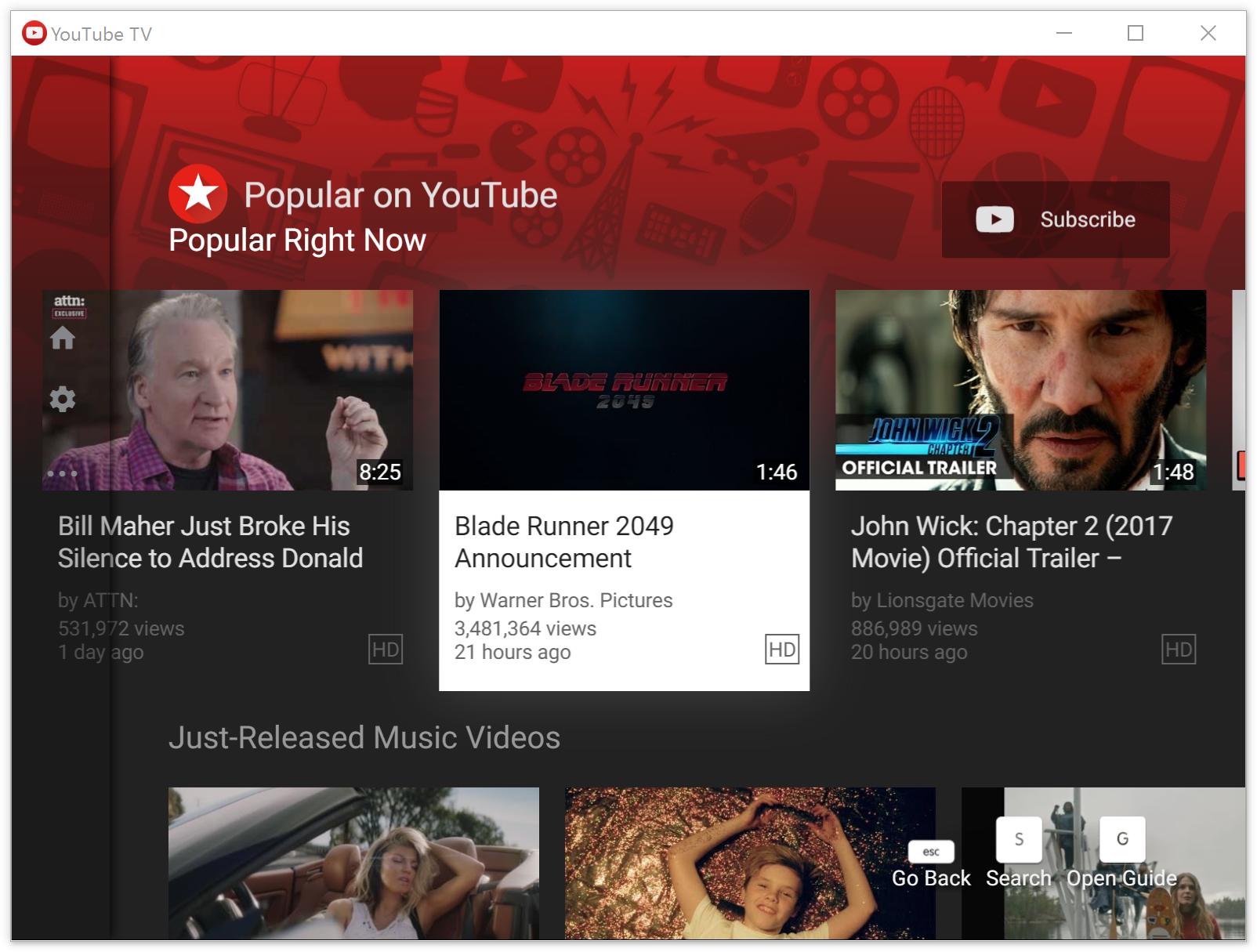The height and width of the screenshot is (952, 1257).
Task: Click 'Just-Released Music Videos' section heading
Action: click(x=364, y=737)
